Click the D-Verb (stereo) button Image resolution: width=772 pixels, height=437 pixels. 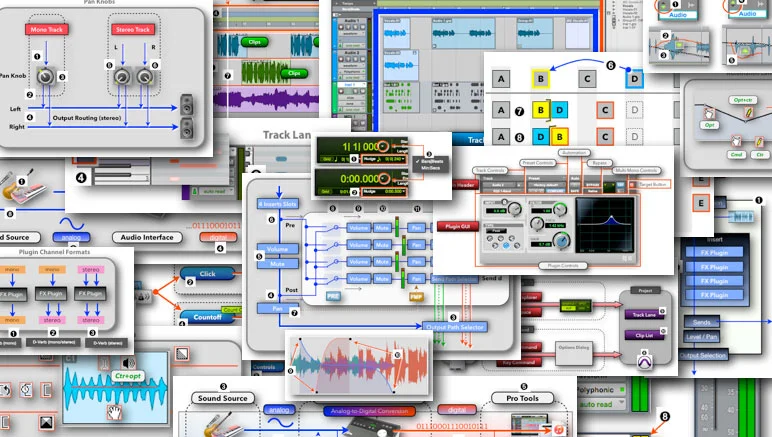coord(108,343)
